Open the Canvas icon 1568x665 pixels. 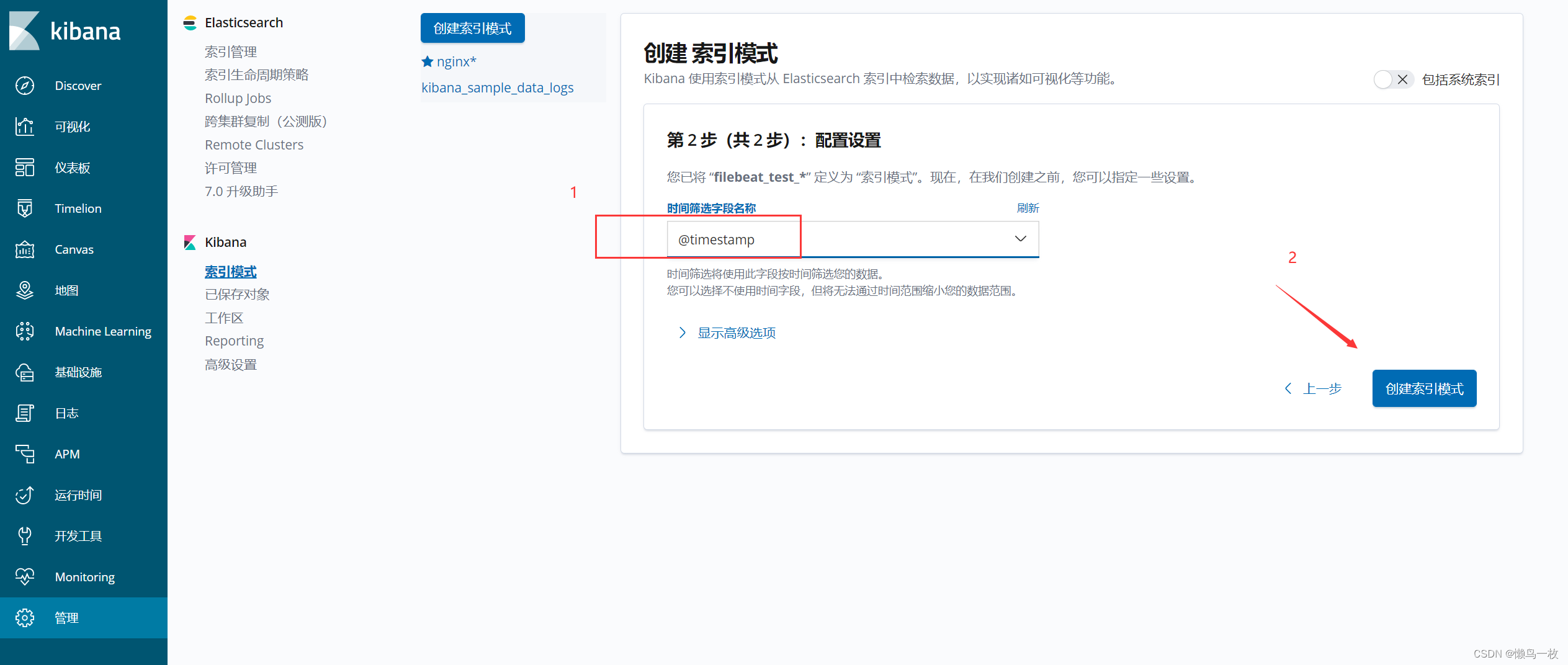(25, 249)
